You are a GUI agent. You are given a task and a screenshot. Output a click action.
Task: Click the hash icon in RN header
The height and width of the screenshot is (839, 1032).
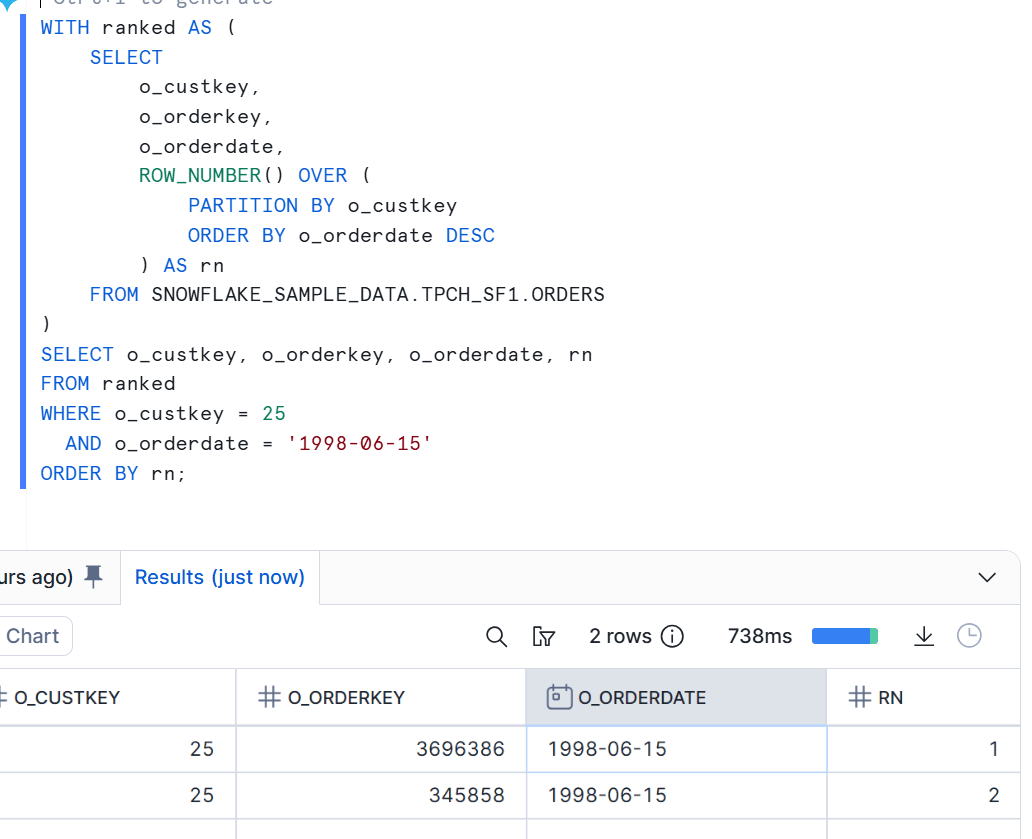click(x=859, y=698)
